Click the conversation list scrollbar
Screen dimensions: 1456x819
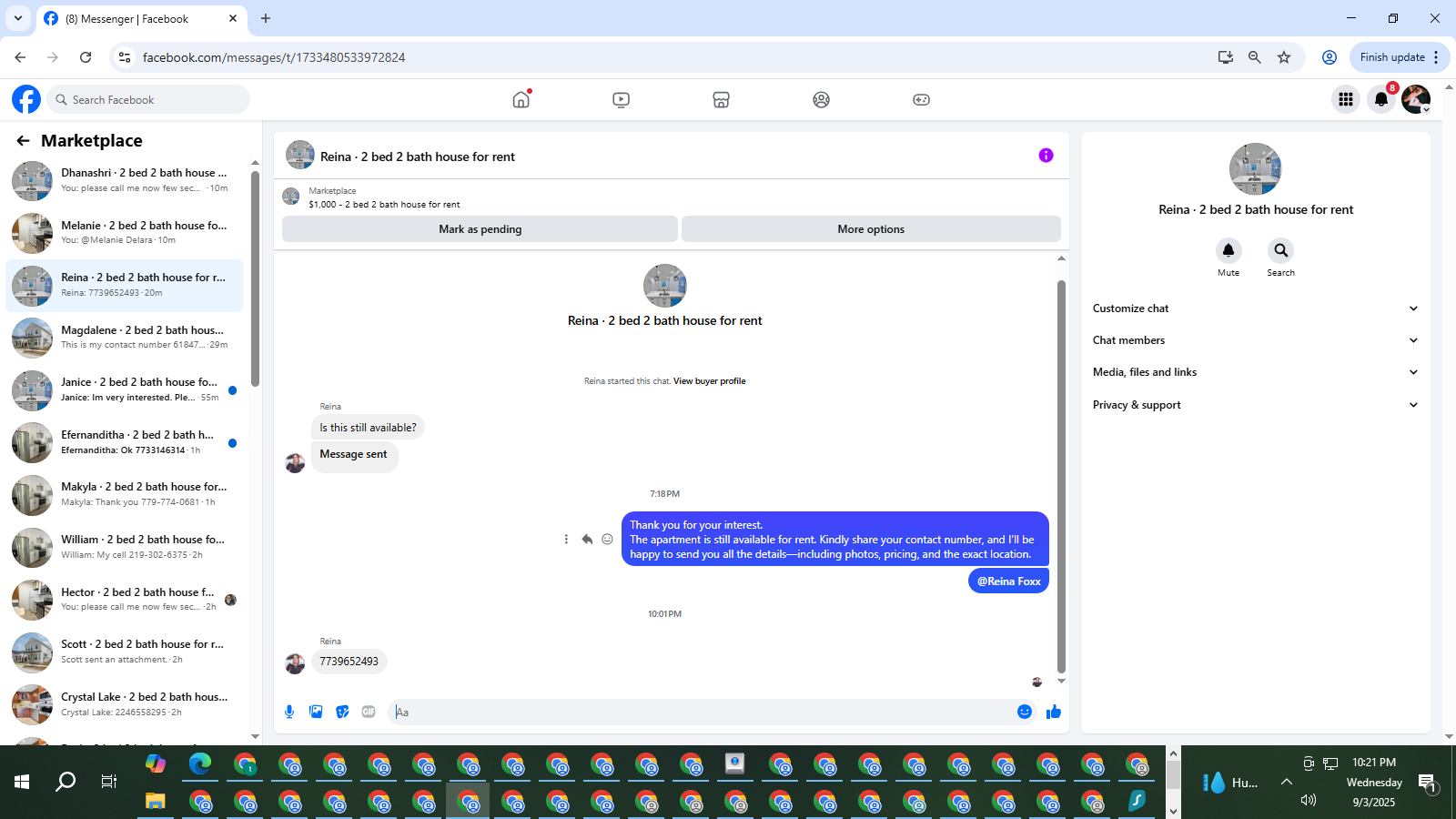[255, 278]
